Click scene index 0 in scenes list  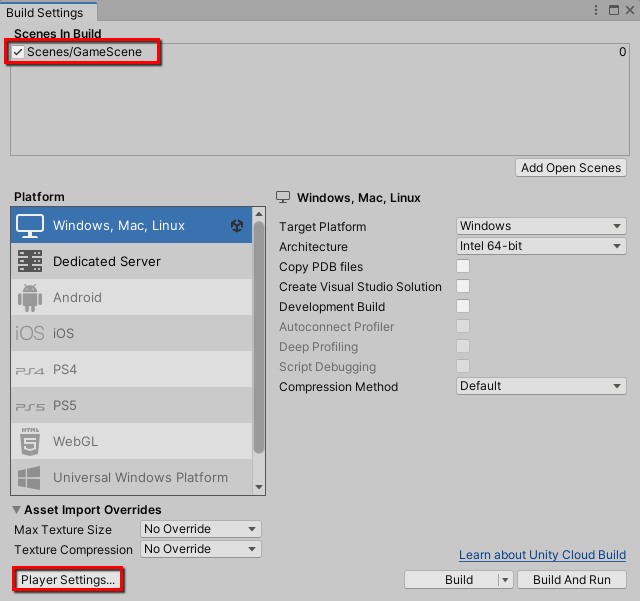point(622,52)
